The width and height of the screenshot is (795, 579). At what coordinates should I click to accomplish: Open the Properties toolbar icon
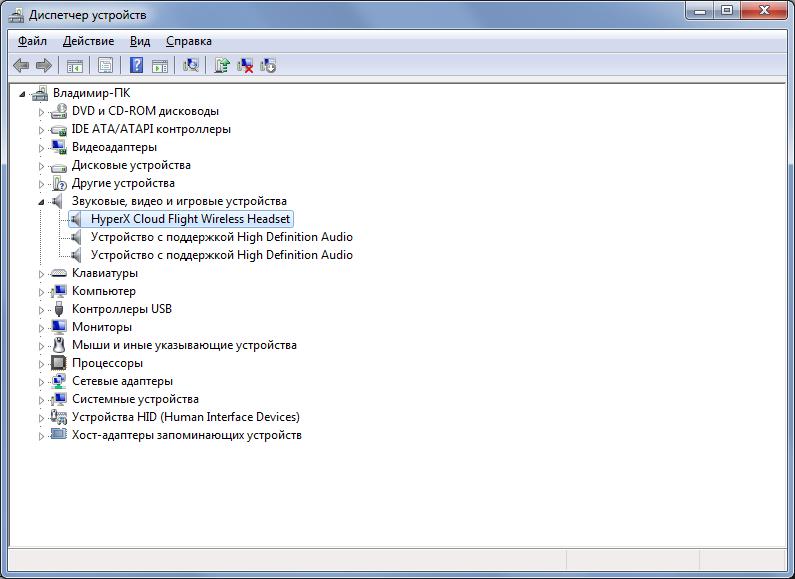[x=105, y=65]
